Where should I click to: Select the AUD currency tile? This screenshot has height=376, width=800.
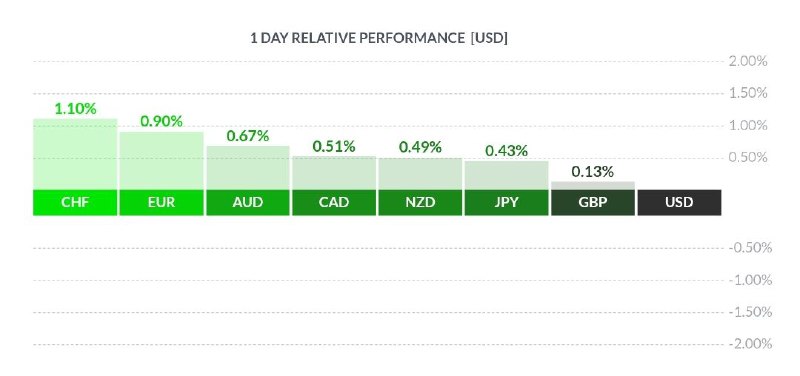point(247,203)
